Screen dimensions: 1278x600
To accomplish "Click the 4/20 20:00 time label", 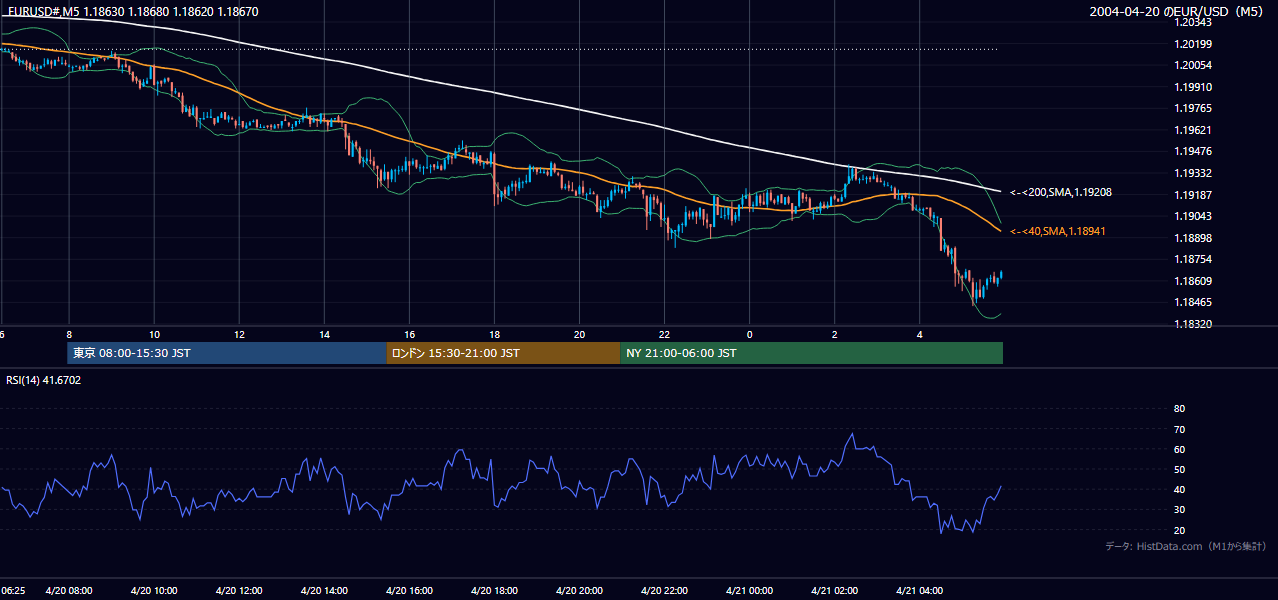I will [x=579, y=591].
